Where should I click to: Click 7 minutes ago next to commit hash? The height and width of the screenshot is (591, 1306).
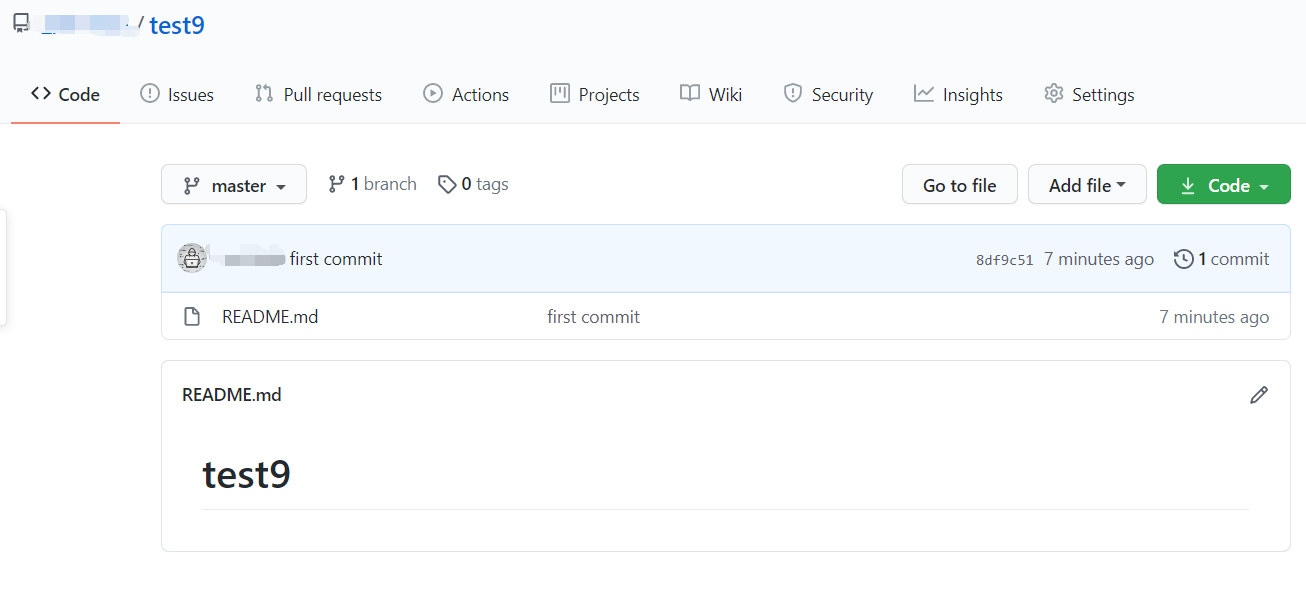click(x=1099, y=259)
